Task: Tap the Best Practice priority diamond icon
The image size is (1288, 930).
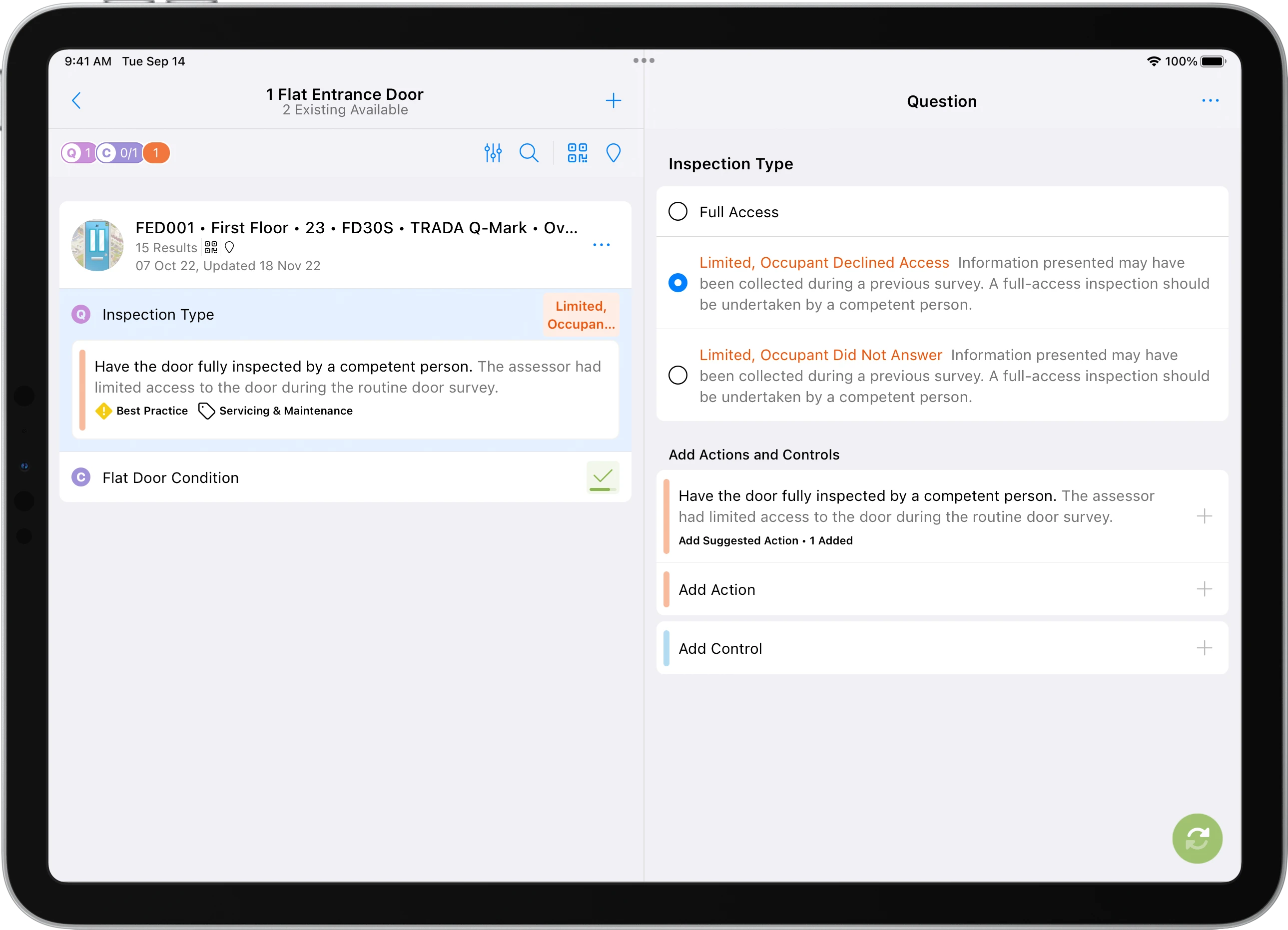Action: pyautogui.click(x=103, y=411)
